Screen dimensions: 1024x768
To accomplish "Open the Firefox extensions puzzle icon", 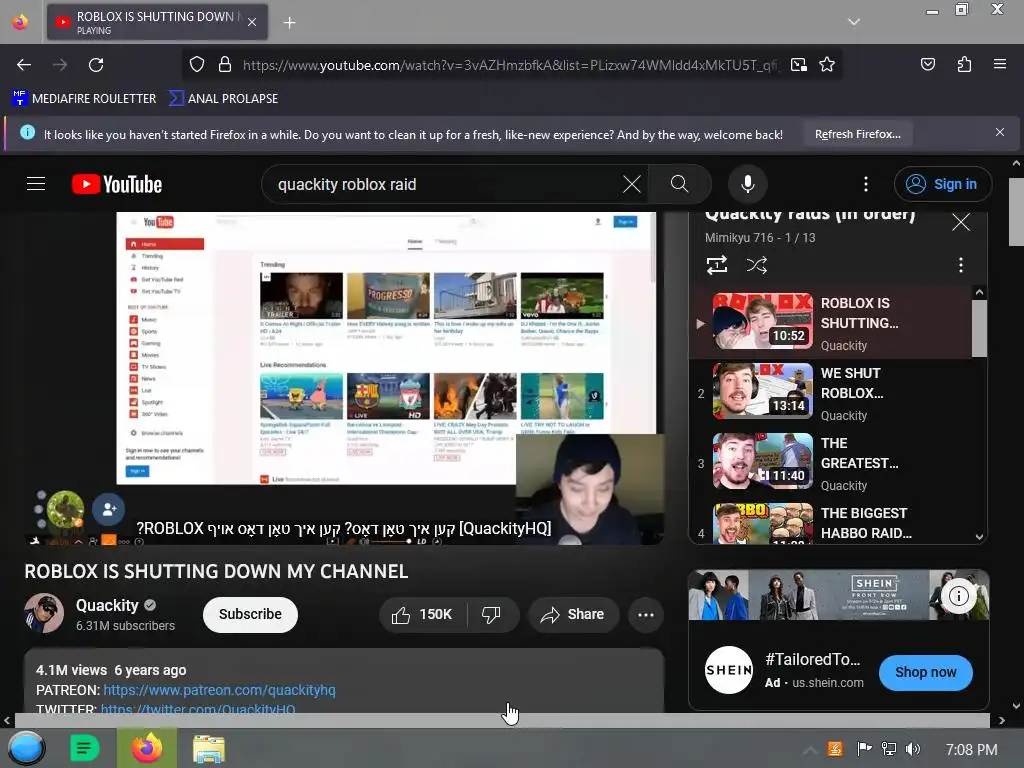I will (x=964, y=65).
